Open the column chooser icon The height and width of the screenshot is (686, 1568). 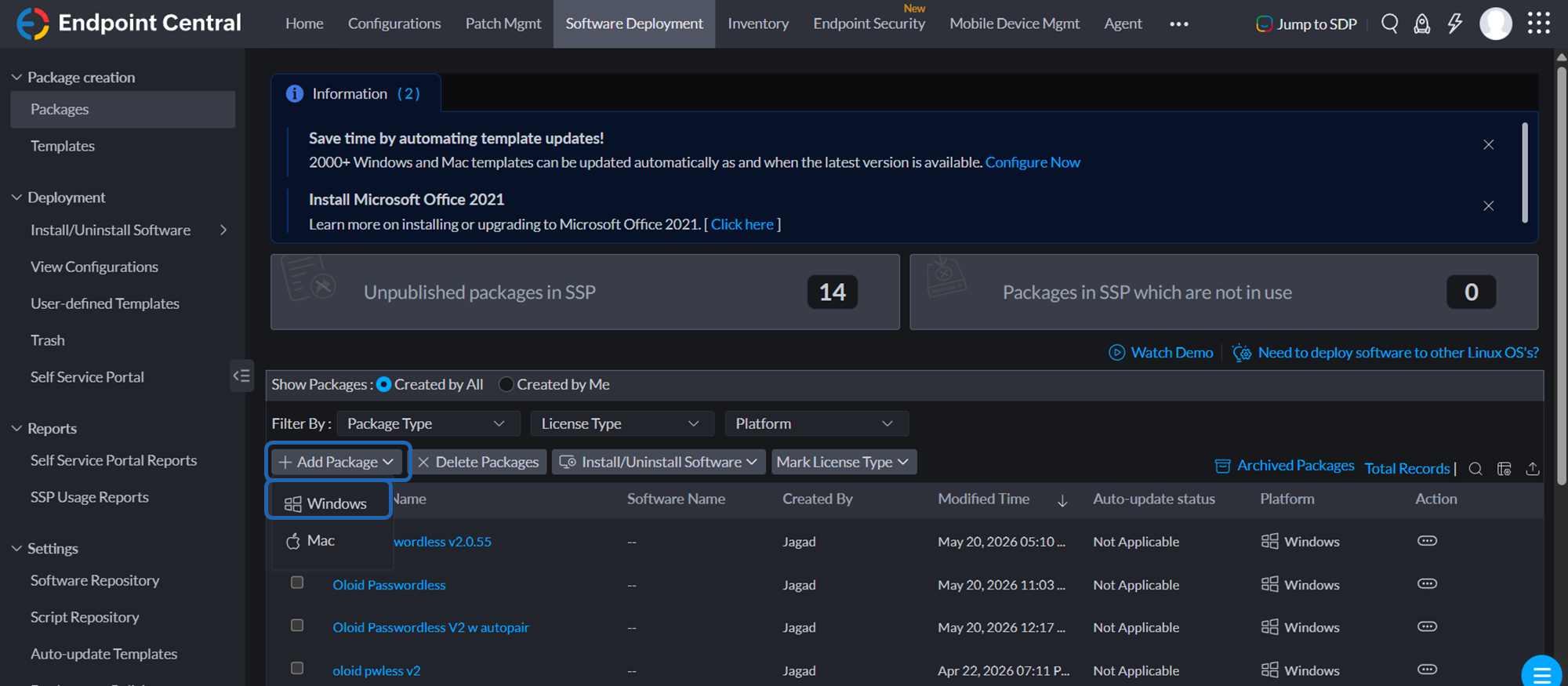(1504, 469)
